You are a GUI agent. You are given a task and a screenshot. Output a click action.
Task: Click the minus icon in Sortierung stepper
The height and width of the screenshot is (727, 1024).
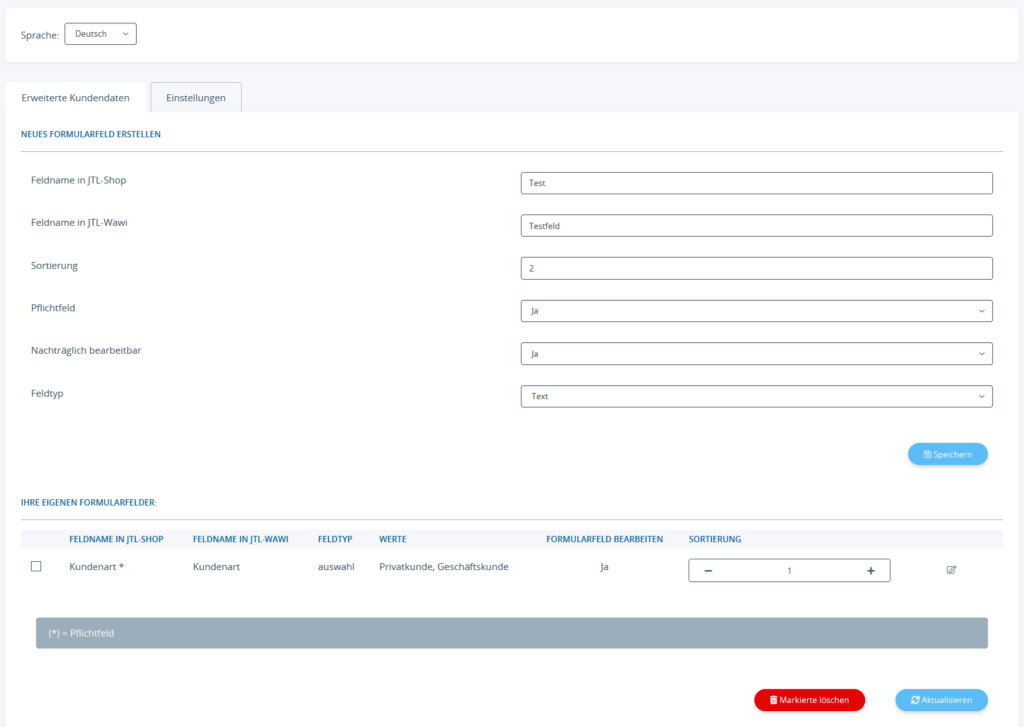708,570
